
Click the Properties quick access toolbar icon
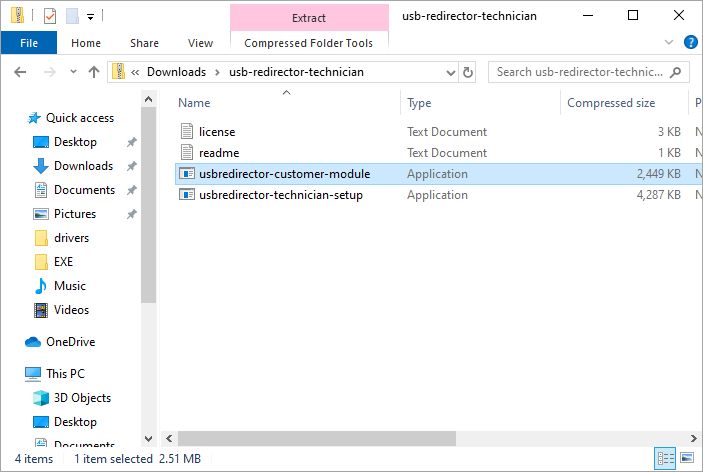pyautogui.click(x=50, y=16)
